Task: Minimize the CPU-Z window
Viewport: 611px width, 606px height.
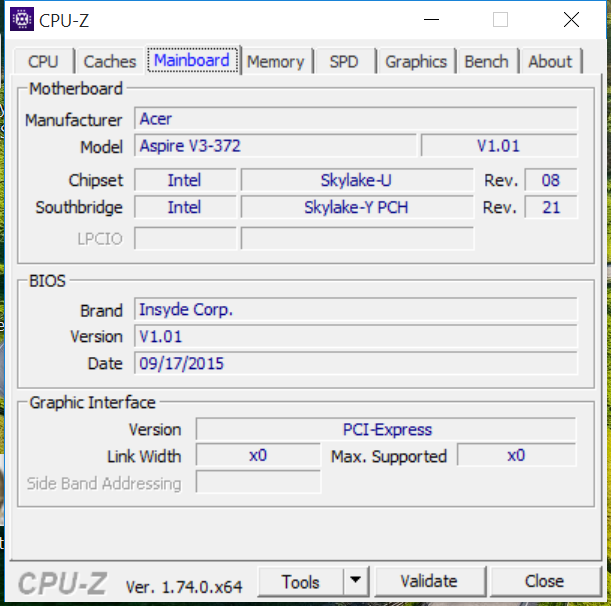Action: pyautogui.click(x=432, y=19)
